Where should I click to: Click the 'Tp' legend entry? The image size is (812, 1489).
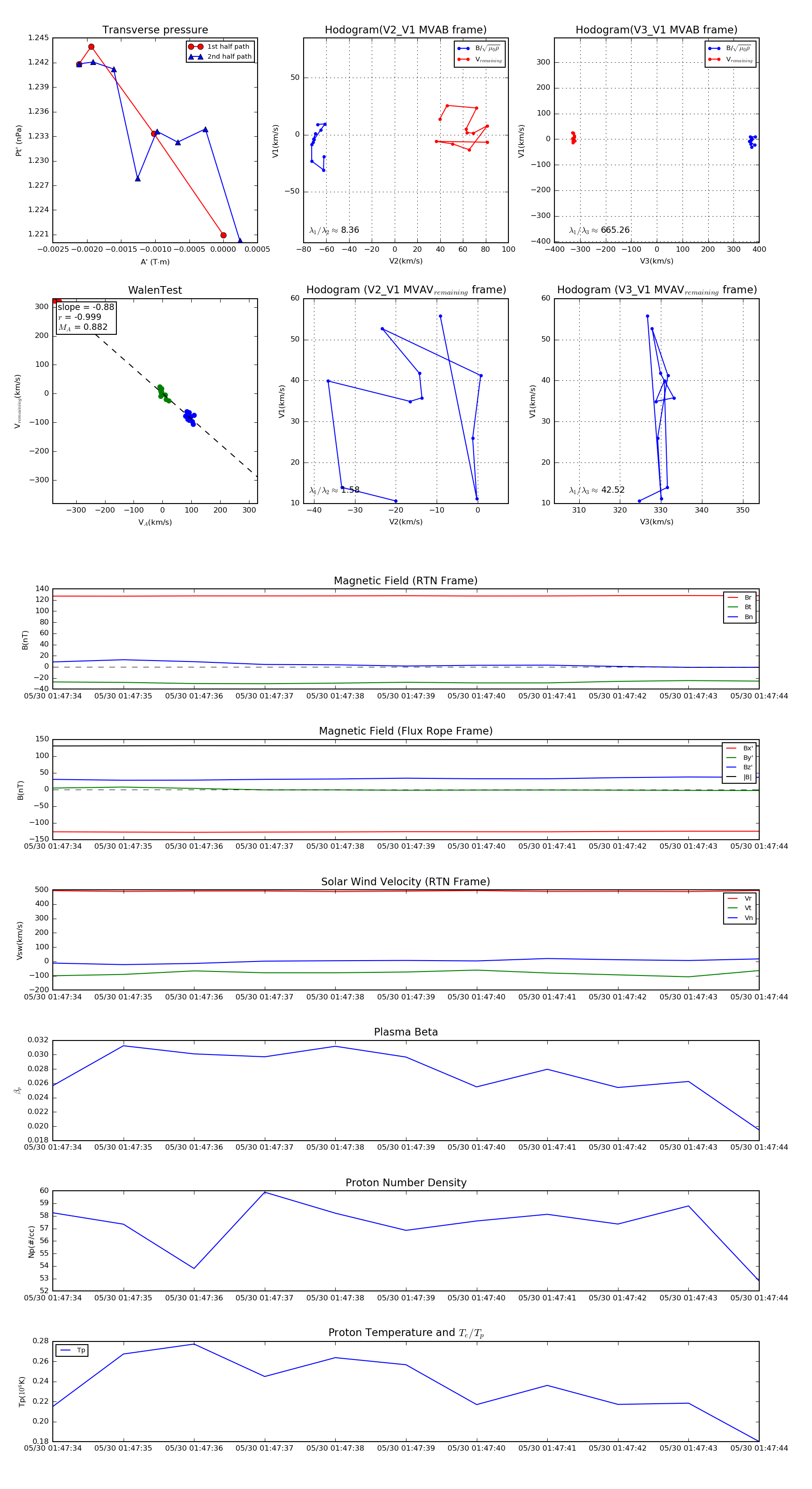pos(72,1350)
